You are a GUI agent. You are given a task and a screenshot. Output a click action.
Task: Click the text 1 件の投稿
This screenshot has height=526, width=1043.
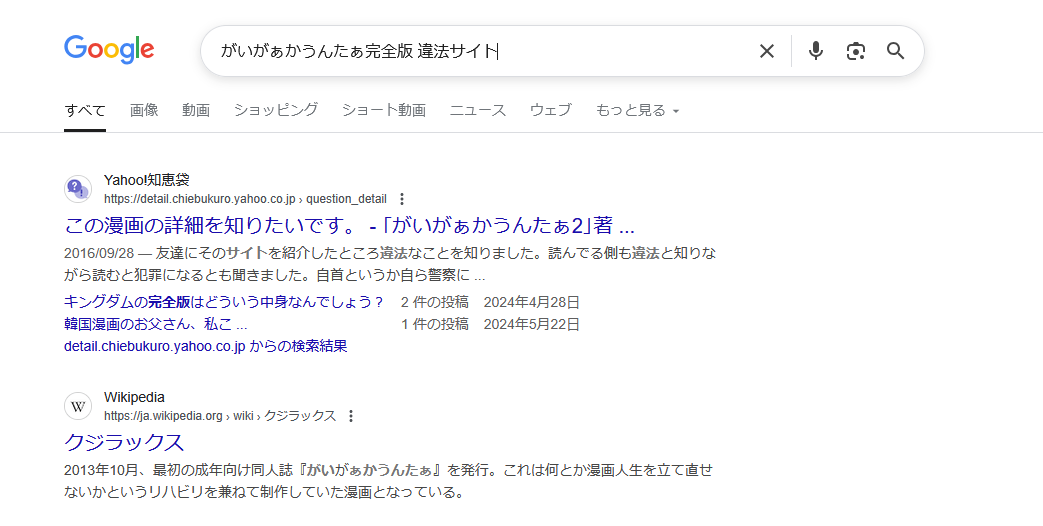pyautogui.click(x=434, y=325)
